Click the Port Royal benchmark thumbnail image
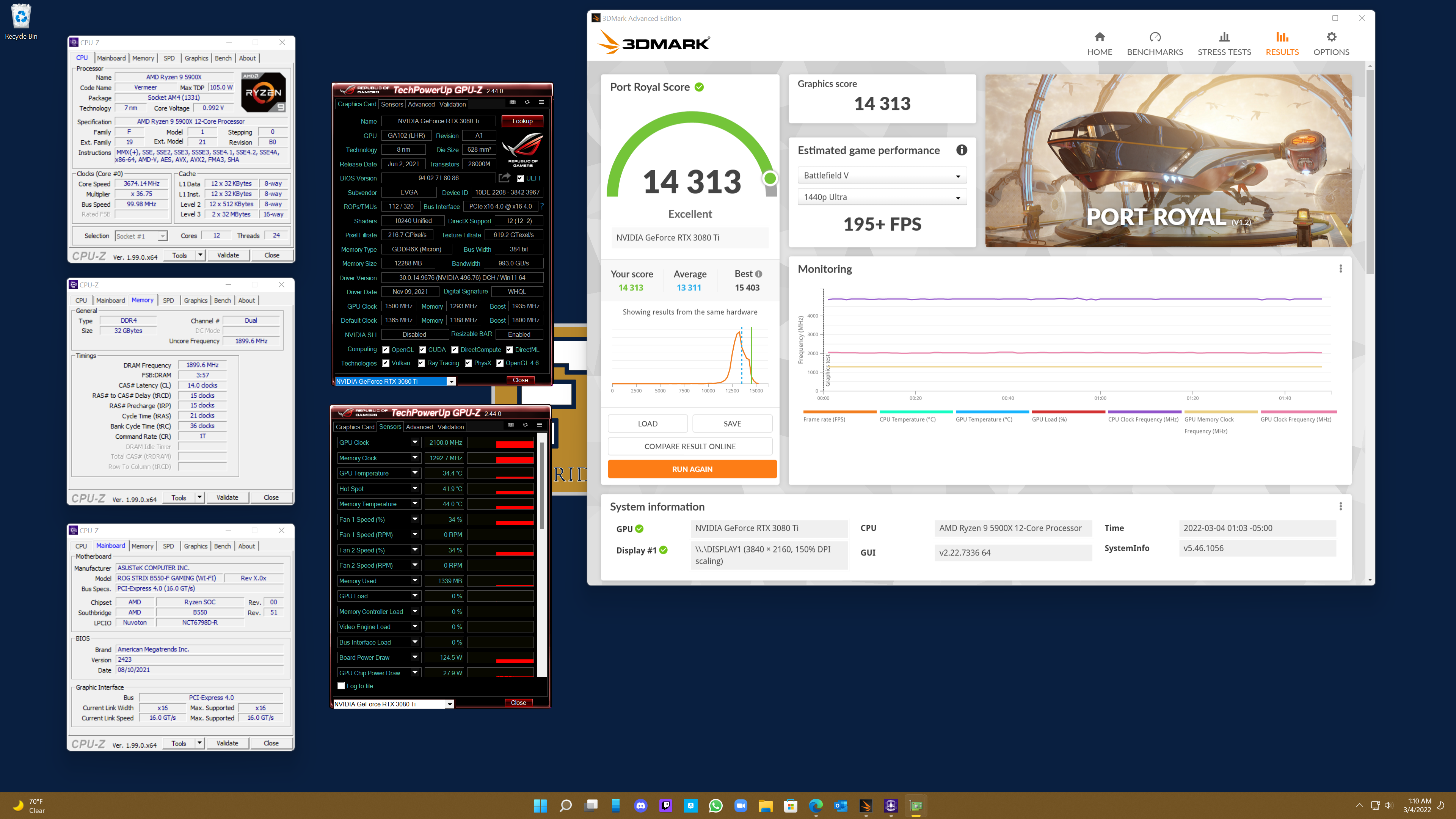This screenshot has height=819, width=1456. tap(1168, 160)
